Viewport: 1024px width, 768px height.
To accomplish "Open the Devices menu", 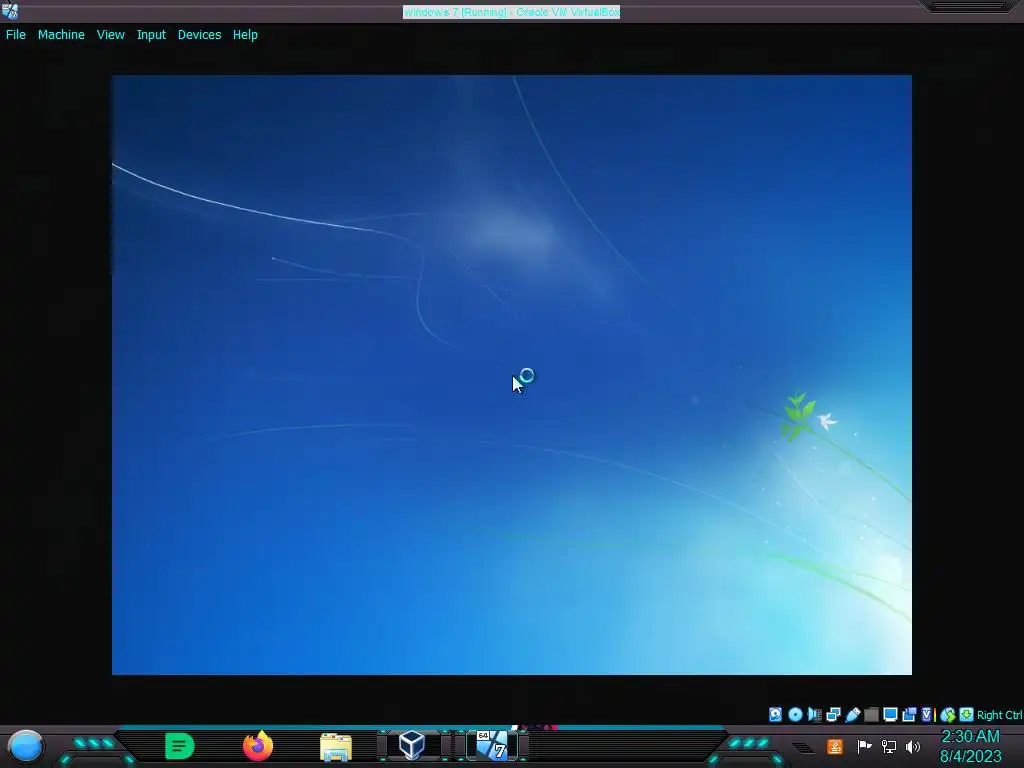I will click(199, 35).
